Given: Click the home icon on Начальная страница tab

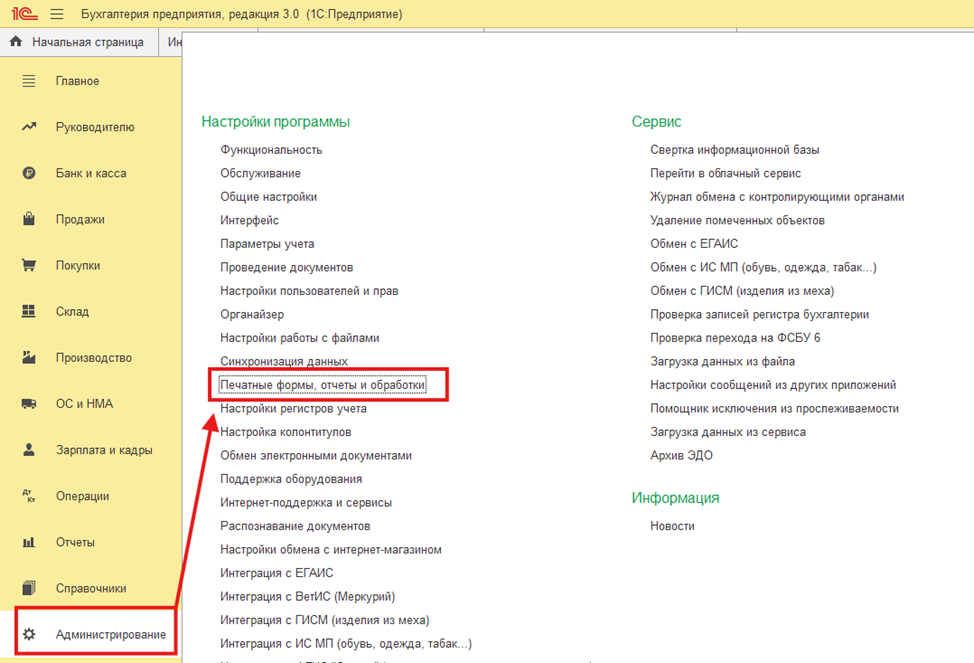Looking at the screenshot, I should [x=16, y=42].
